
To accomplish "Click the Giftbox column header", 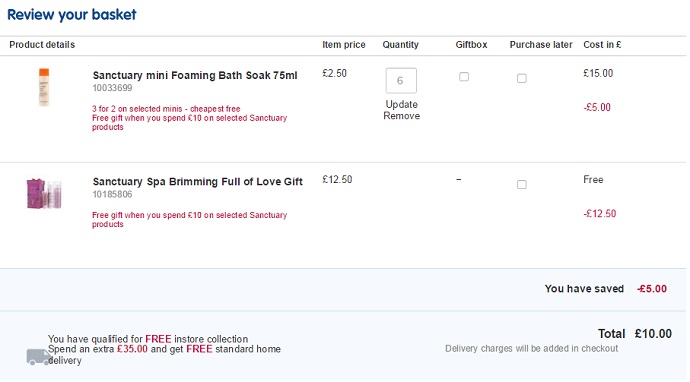I will 471,44.
